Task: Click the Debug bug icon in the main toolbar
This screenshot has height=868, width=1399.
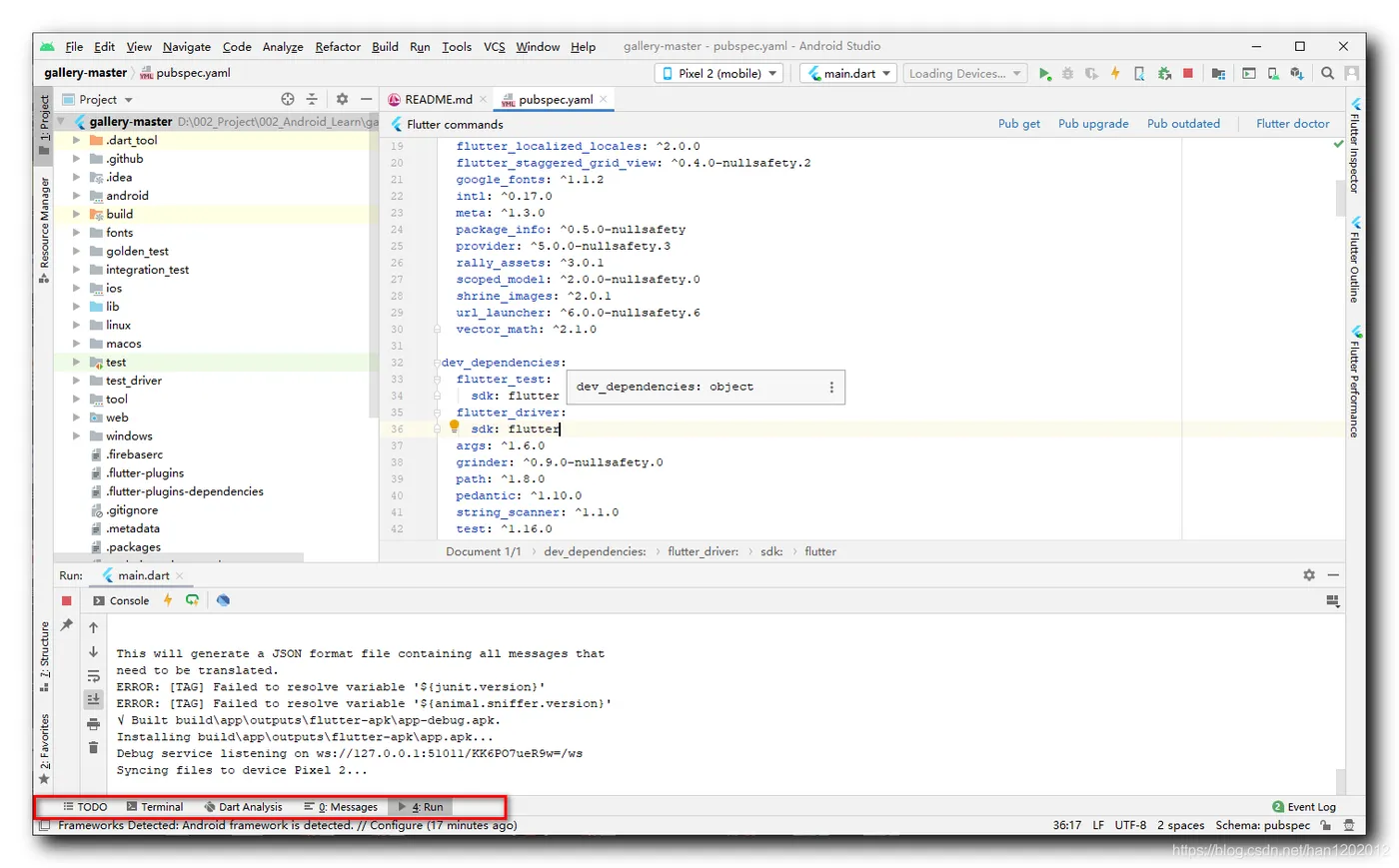Action: coord(1067,73)
